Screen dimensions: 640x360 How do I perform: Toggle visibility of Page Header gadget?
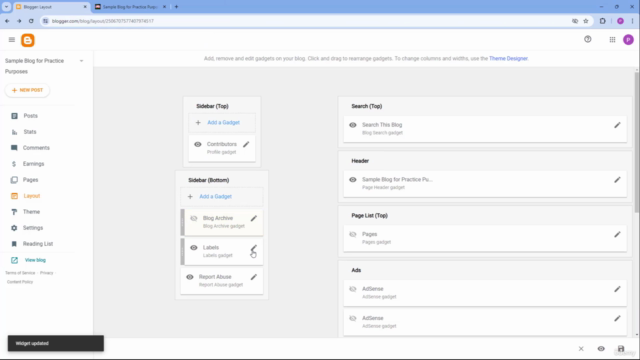353,180
